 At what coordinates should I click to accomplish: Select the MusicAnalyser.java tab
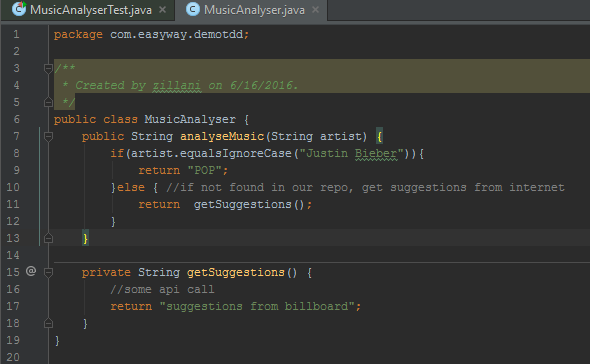254,10
